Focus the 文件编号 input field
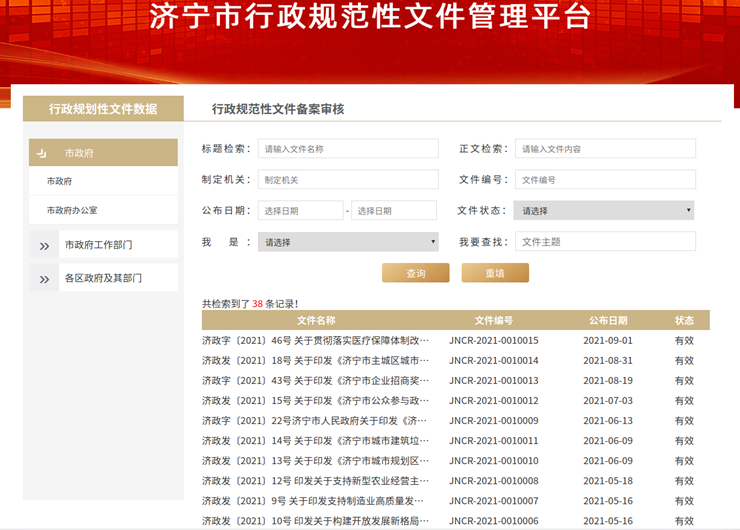 coord(605,179)
